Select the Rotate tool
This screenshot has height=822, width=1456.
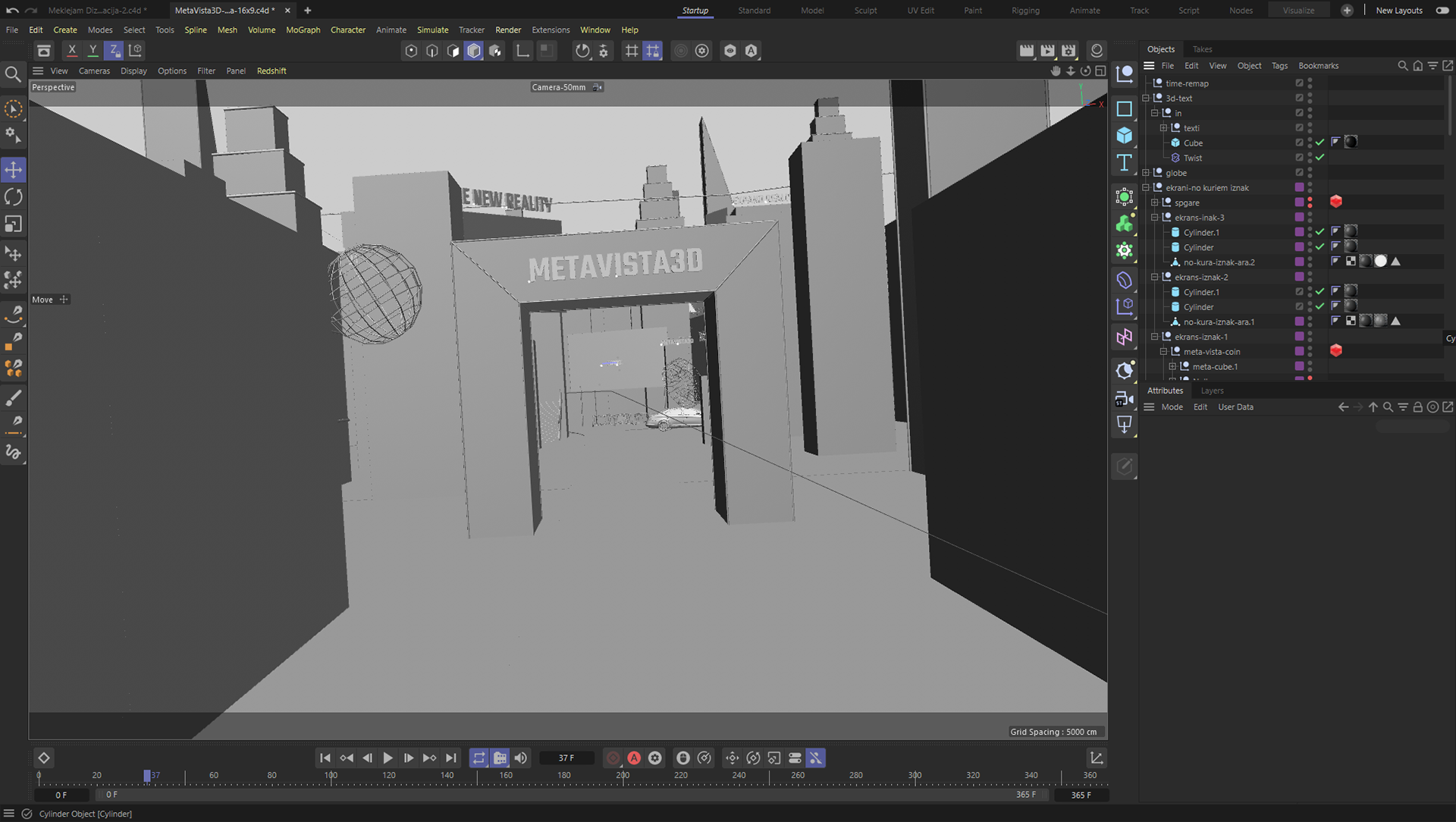(14, 197)
